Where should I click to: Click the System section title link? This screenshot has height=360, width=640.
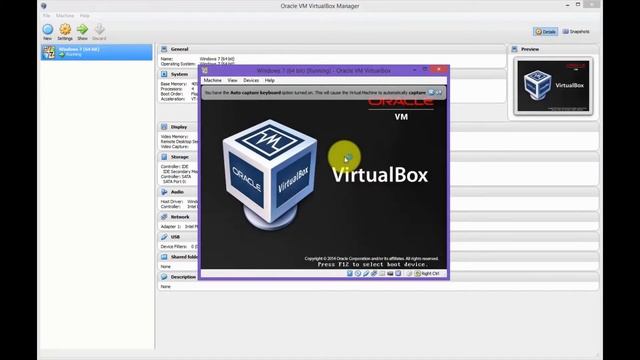point(179,74)
